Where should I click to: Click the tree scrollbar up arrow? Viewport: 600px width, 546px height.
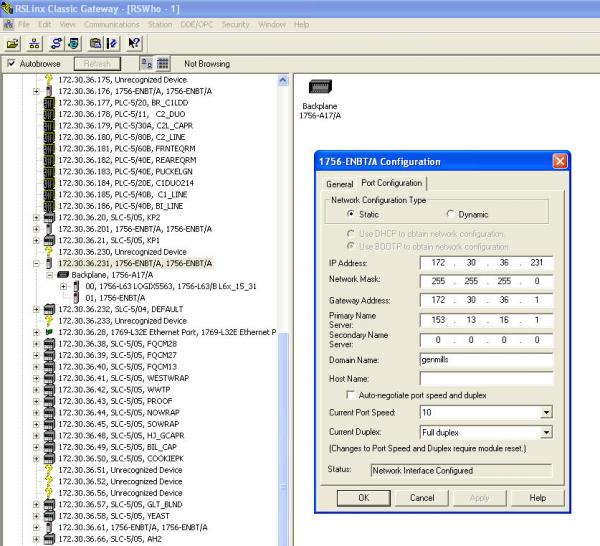[x=283, y=80]
